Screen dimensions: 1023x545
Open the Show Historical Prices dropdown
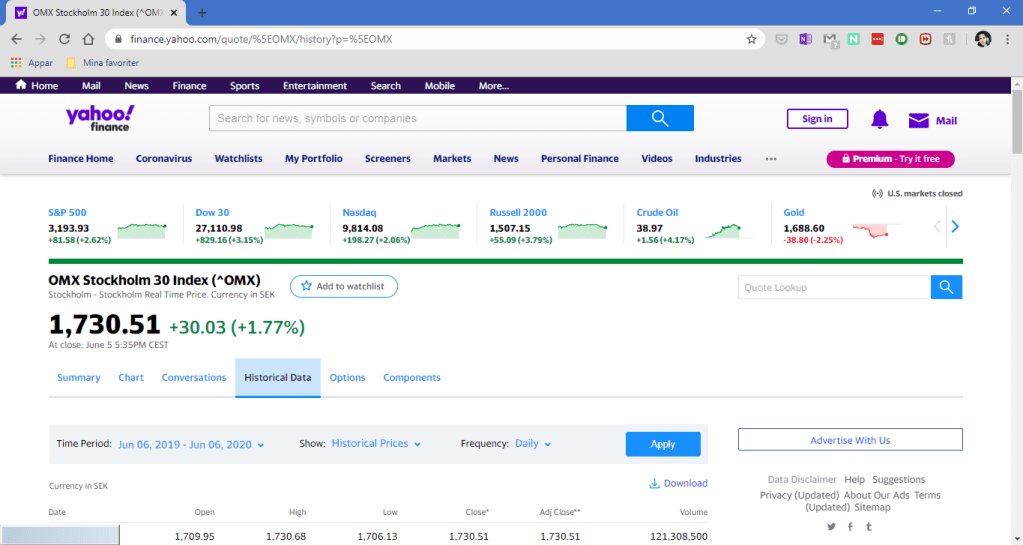tap(376, 444)
